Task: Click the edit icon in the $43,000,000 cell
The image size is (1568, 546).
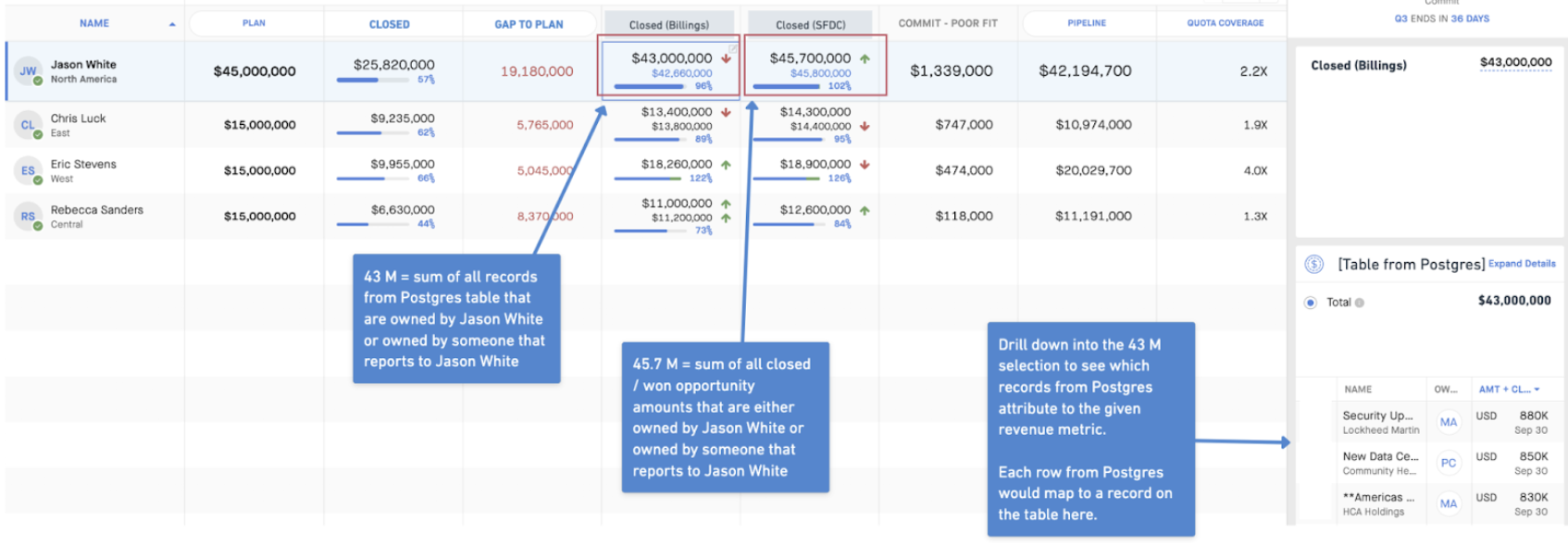Action: coord(733,48)
